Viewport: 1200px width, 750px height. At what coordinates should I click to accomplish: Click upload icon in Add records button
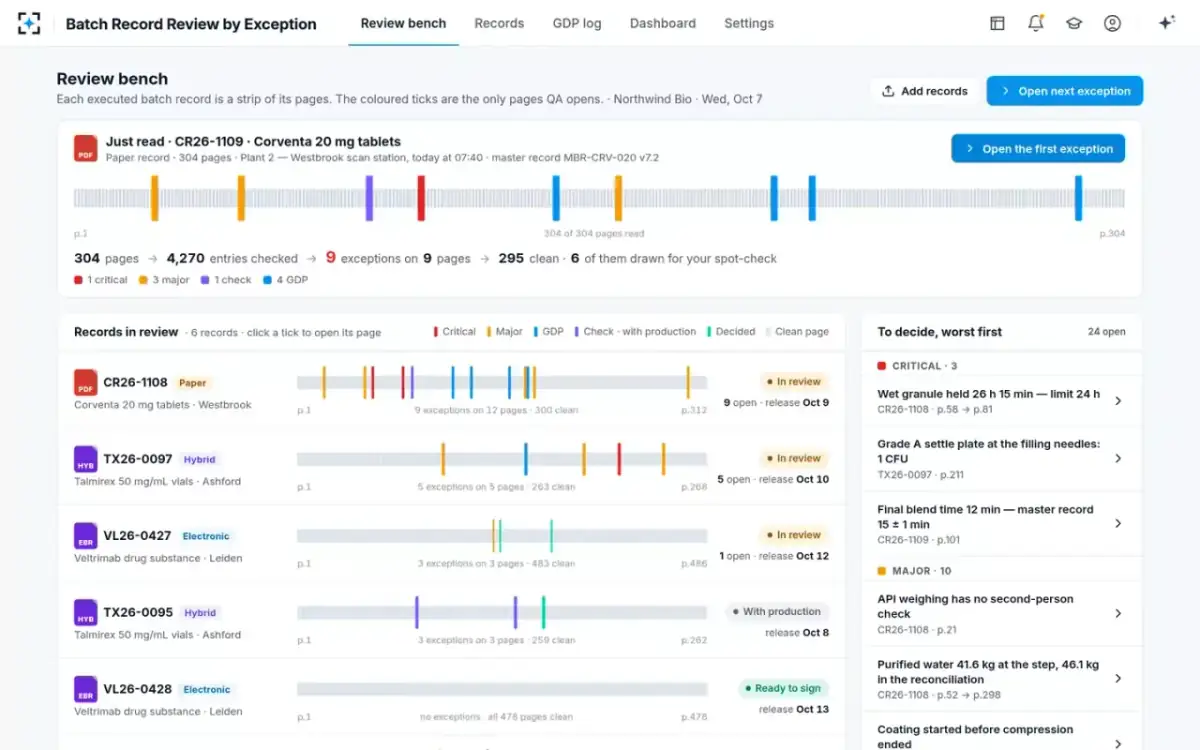[888, 91]
